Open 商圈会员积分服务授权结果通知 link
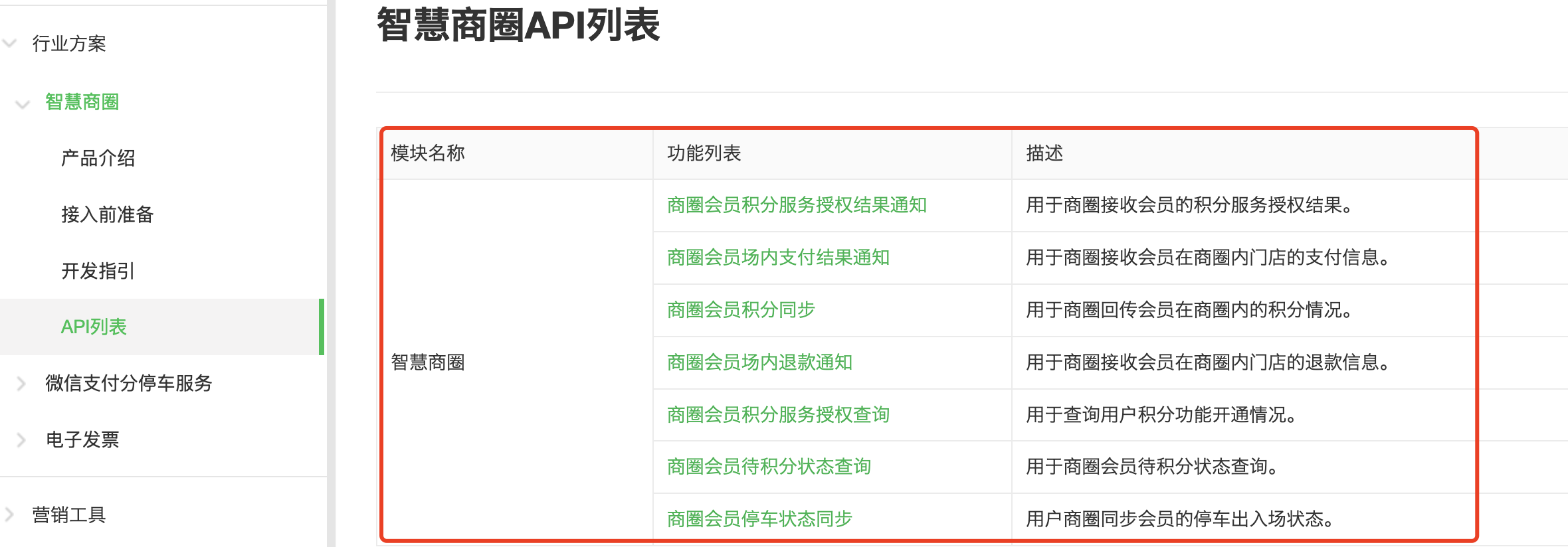 point(797,205)
